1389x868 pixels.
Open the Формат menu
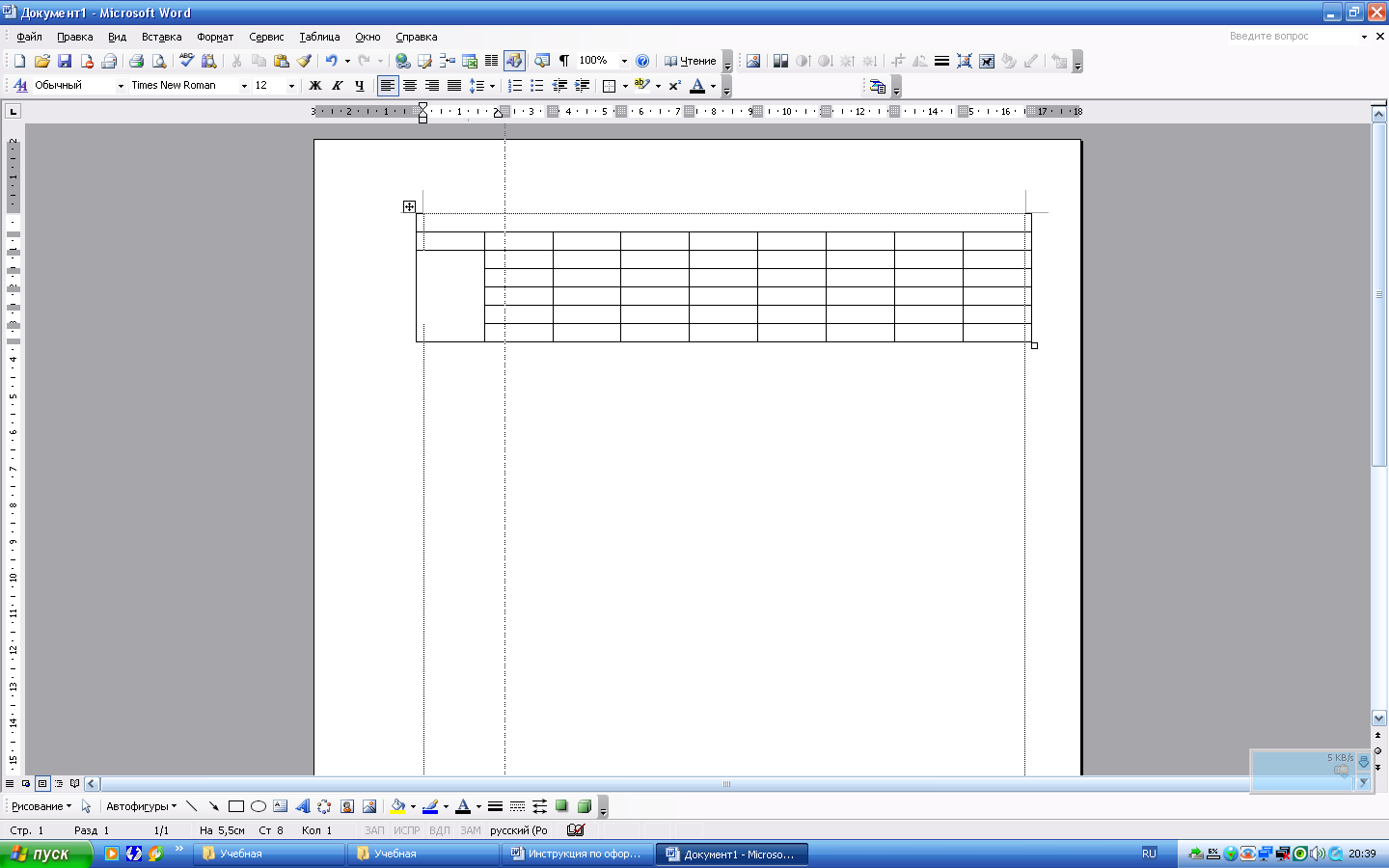(215, 37)
